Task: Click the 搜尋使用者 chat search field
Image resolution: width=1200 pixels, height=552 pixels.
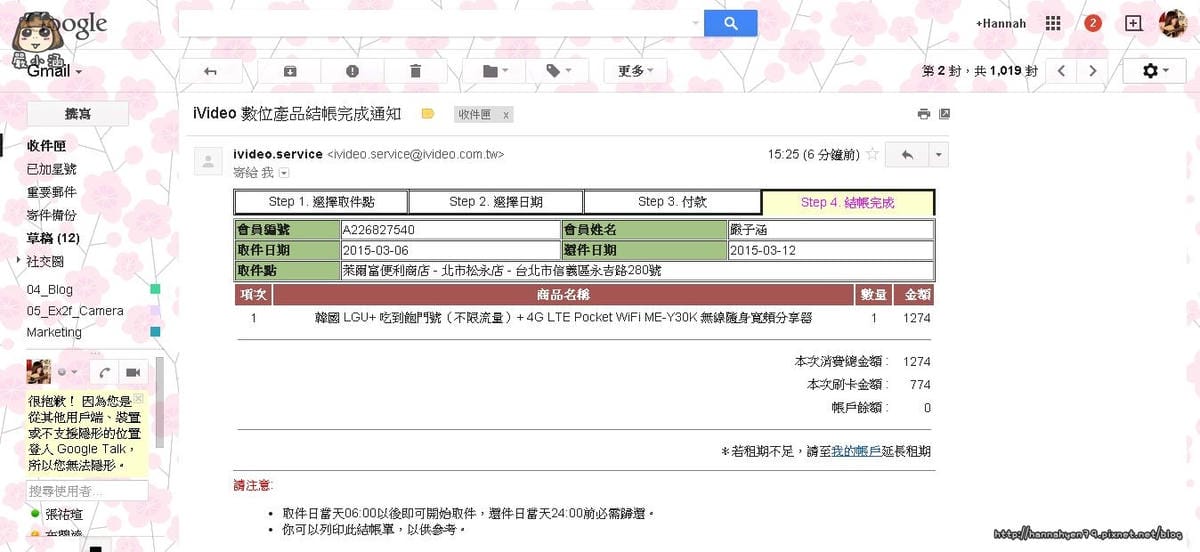Action: pyautogui.click(x=87, y=491)
